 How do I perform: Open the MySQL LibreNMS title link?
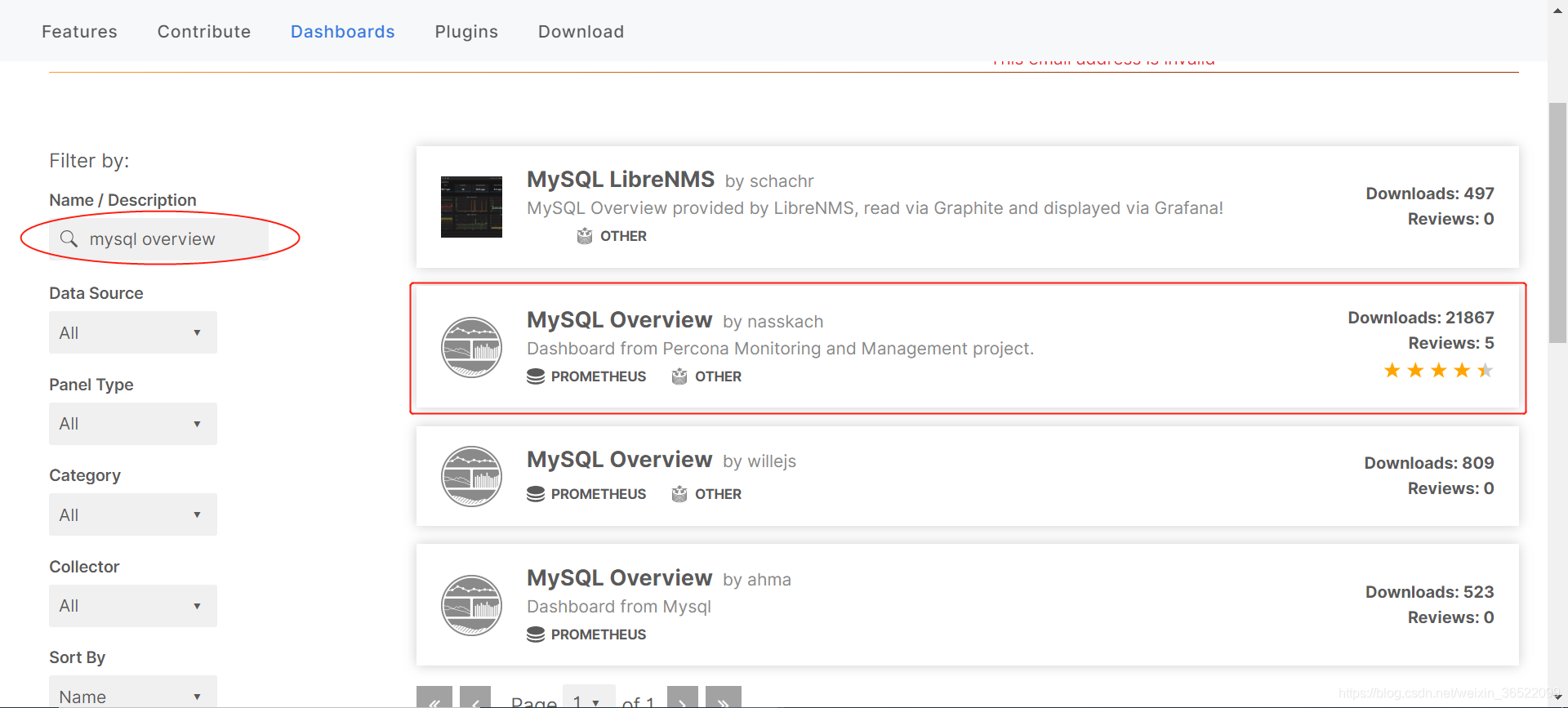(621, 179)
